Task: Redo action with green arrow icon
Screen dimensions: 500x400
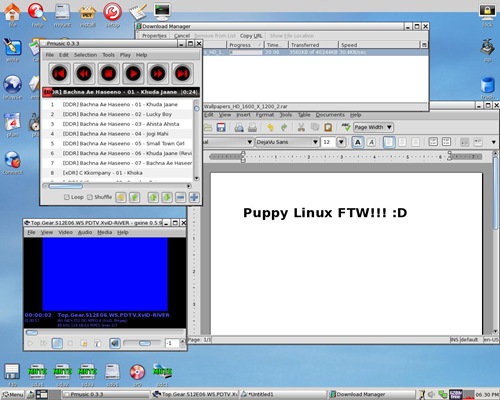Action: point(284,127)
